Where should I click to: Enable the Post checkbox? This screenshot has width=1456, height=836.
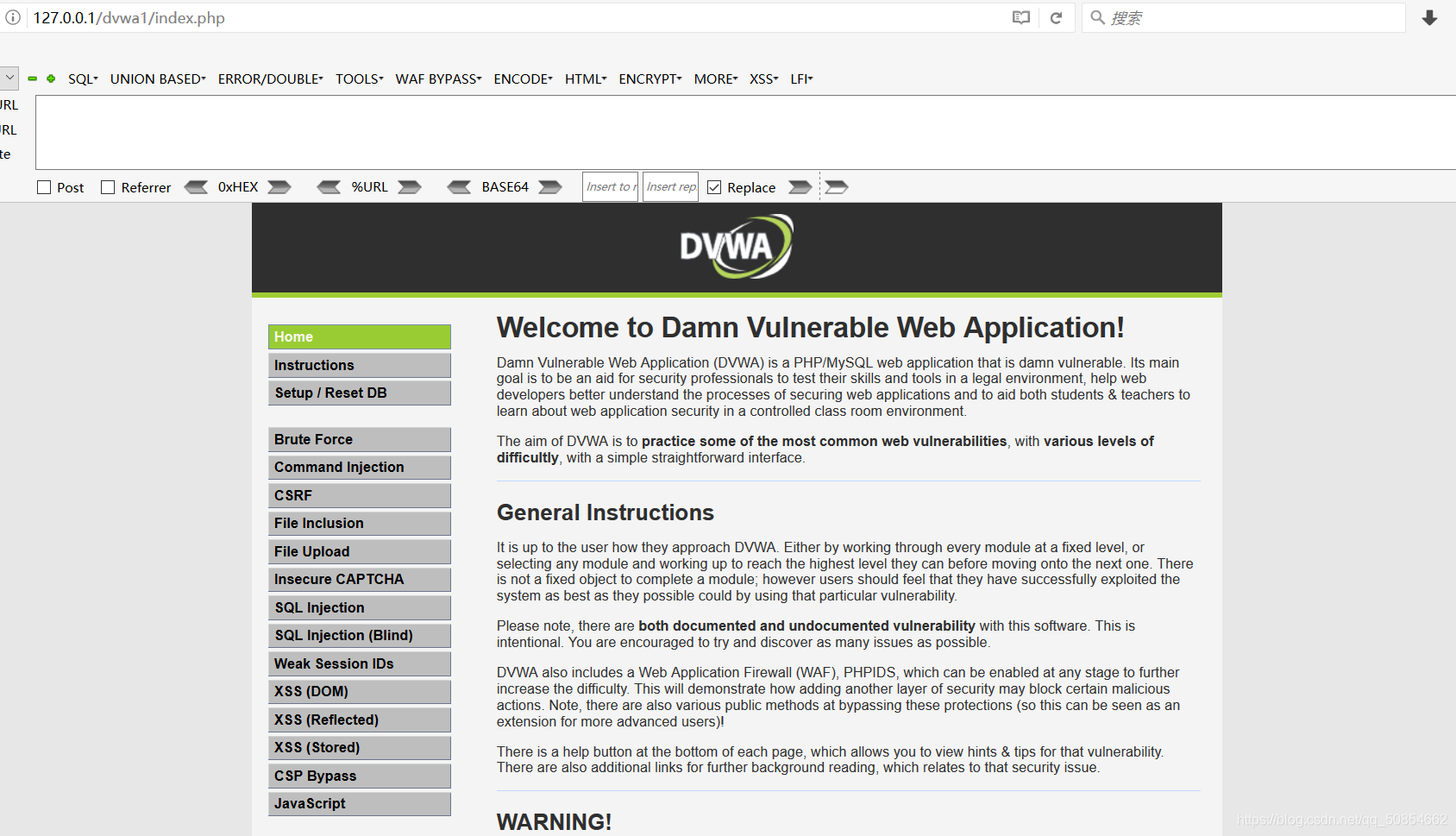click(x=44, y=187)
